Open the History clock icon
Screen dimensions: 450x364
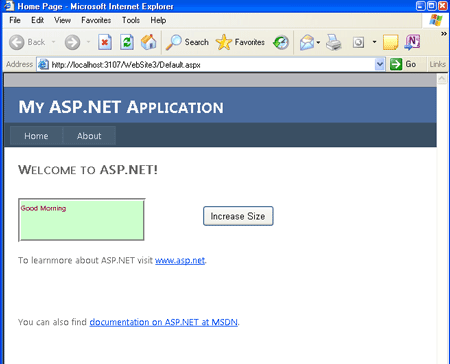(281, 42)
